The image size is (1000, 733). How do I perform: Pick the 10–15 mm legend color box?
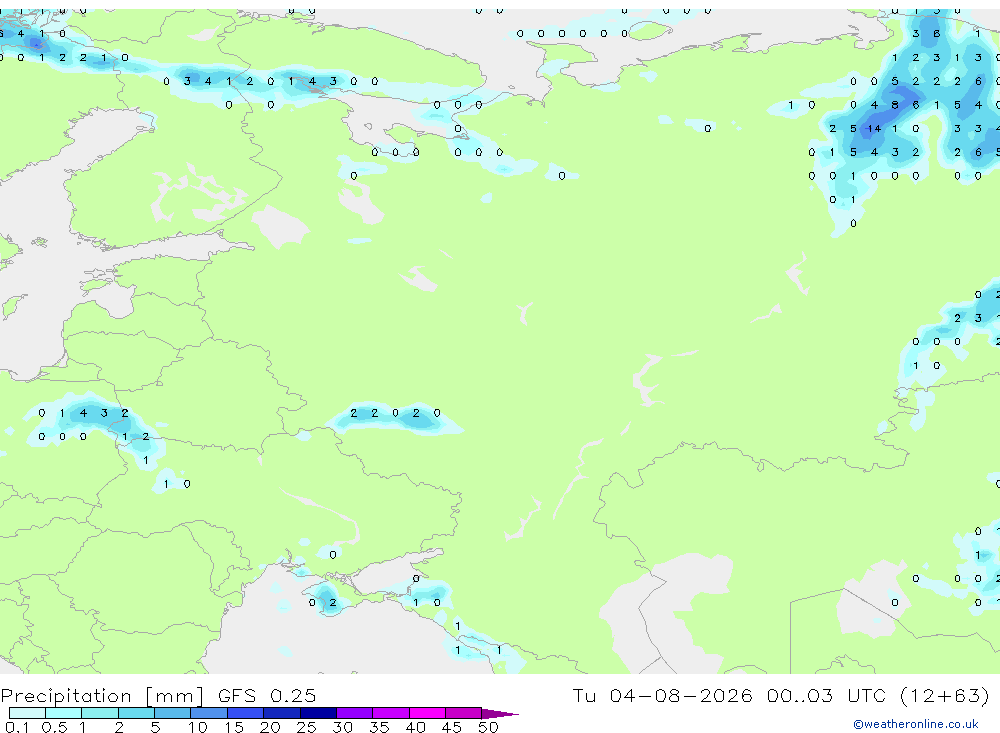point(209,713)
